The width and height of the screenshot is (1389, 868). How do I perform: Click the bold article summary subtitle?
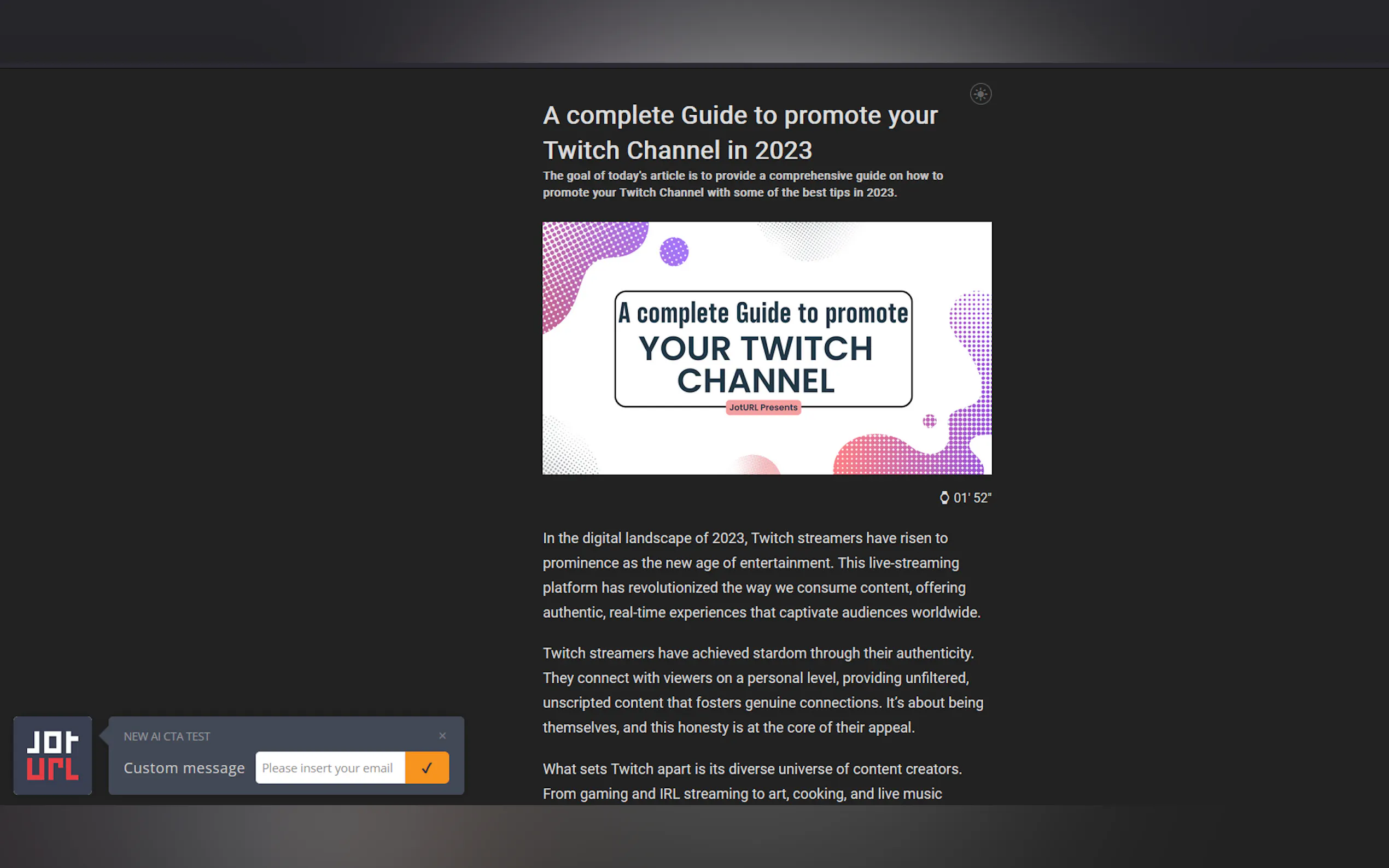coord(743,184)
